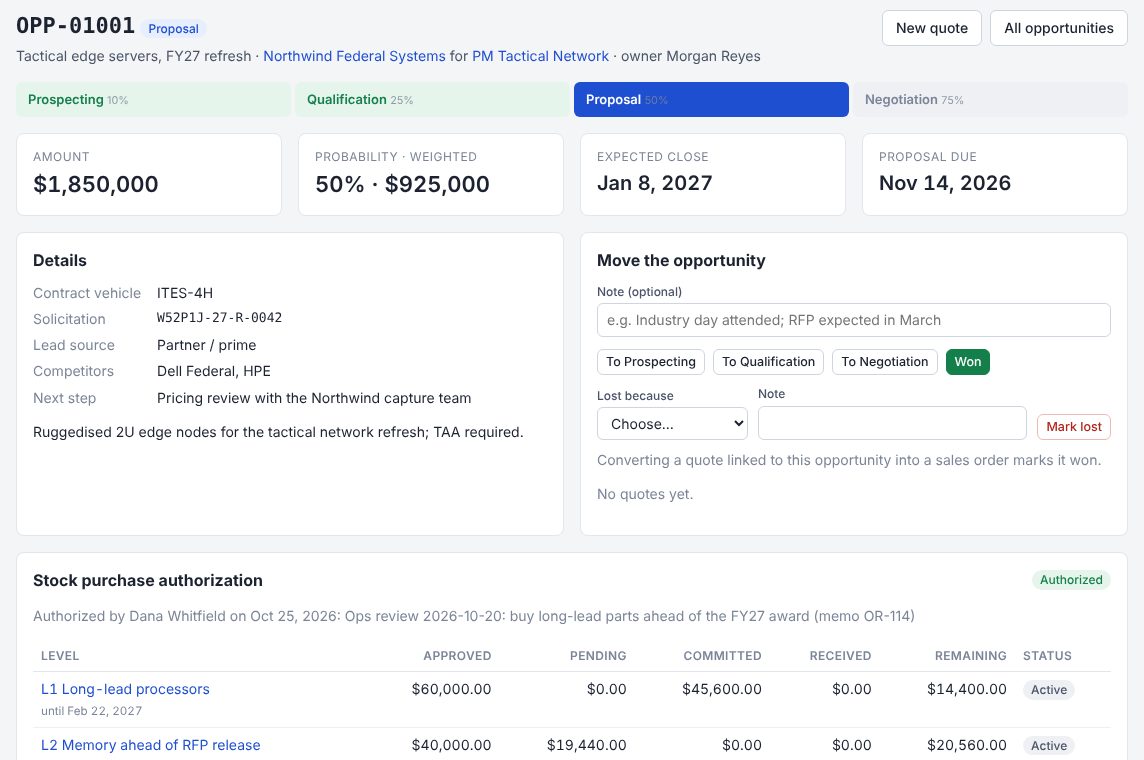Image resolution: width=1144 pixels, height=760 pixels.
Task: Focus the optional Note input field
Action: coord(854,320)
